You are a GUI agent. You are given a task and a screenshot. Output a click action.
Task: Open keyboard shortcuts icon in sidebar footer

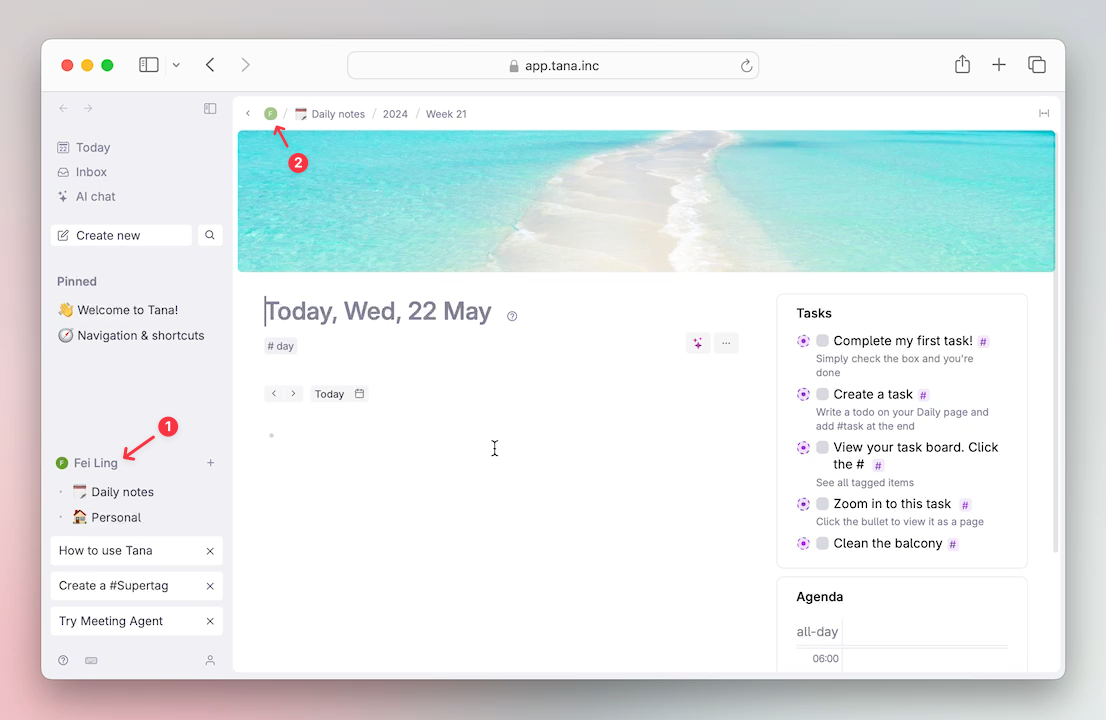tap(91, 661)
